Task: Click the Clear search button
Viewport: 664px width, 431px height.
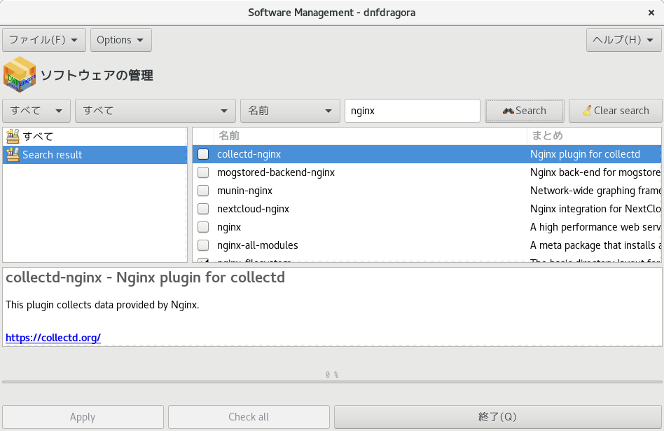Action: tap(616, 111)
